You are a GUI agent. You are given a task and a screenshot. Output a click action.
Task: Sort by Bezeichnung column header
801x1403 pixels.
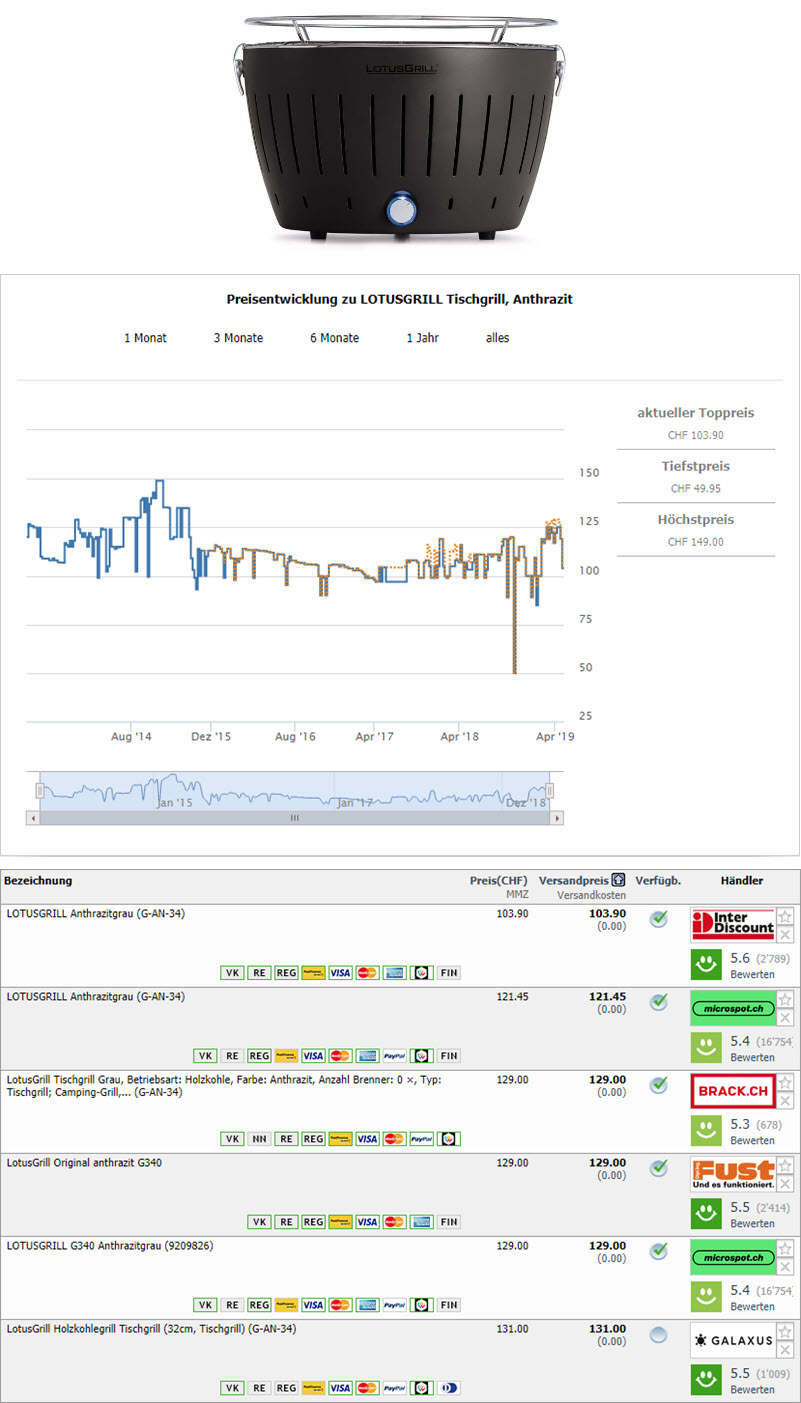(38, 881)
